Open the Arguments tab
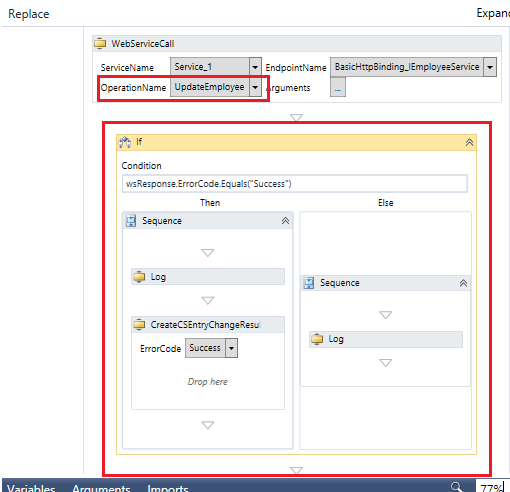This screenshot has width=510, height=492. pyautogui.click(x=101, y=488)
